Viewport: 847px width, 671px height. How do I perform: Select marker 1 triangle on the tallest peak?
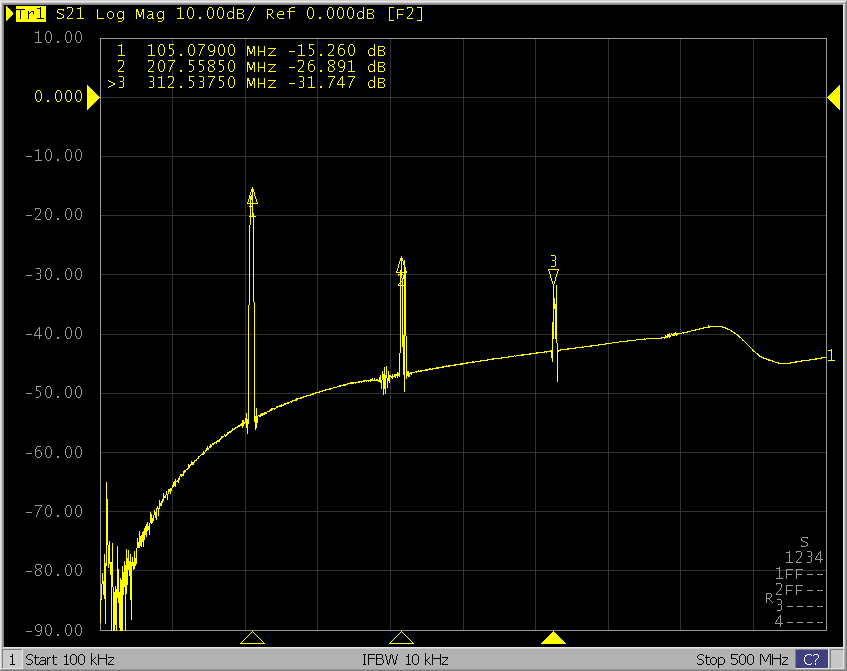[x=252, y=197]
